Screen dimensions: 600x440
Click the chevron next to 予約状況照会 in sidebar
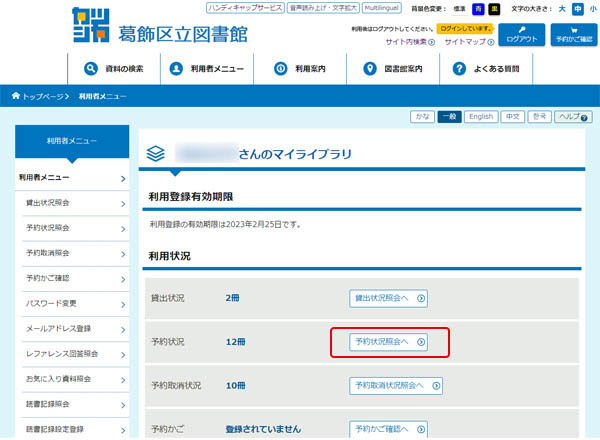point(123,229)
